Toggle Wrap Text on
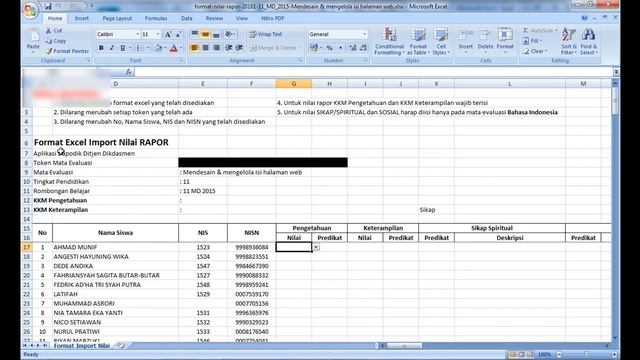640x360 pixels. (266, 34)
